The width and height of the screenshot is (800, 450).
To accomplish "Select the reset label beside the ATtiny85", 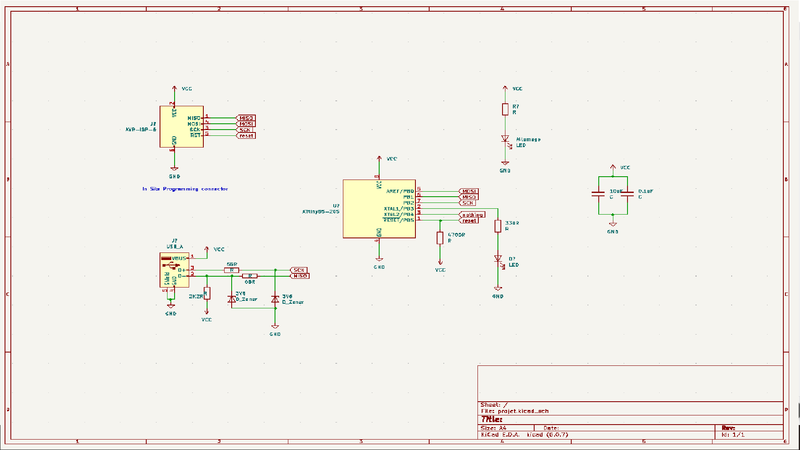I will (472, 221).
